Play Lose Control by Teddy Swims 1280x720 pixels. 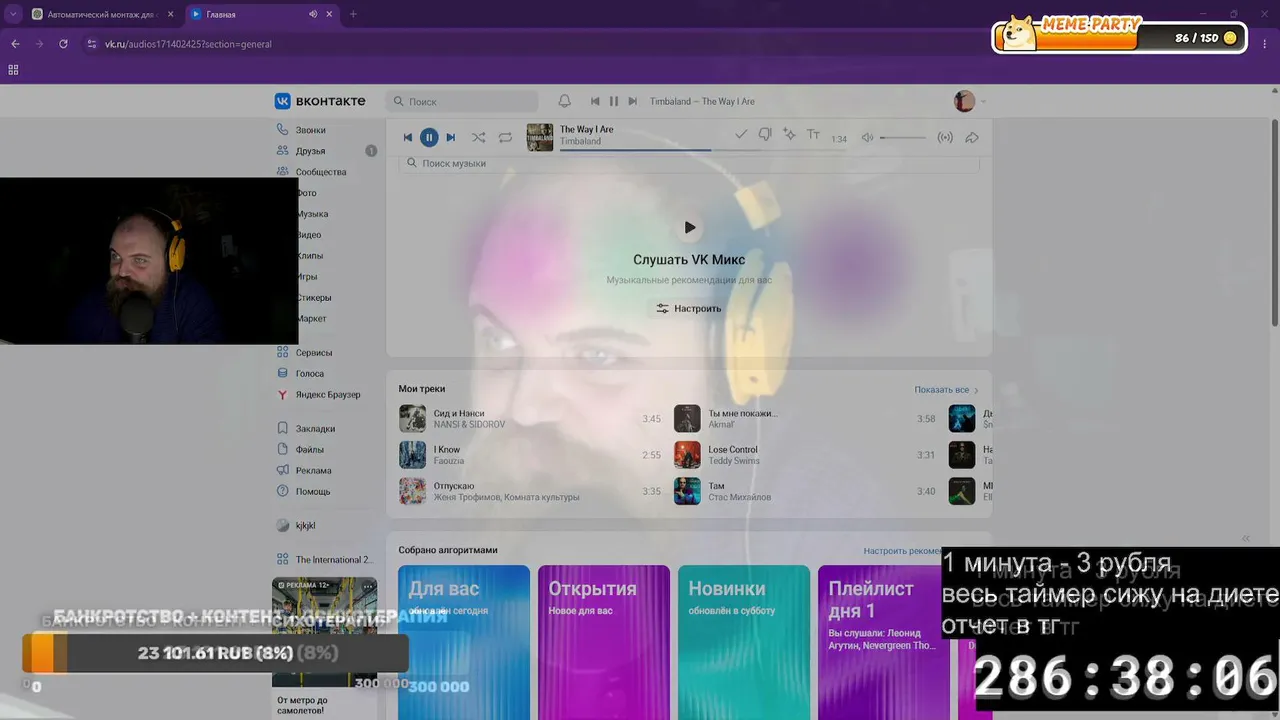click(805, 455)
